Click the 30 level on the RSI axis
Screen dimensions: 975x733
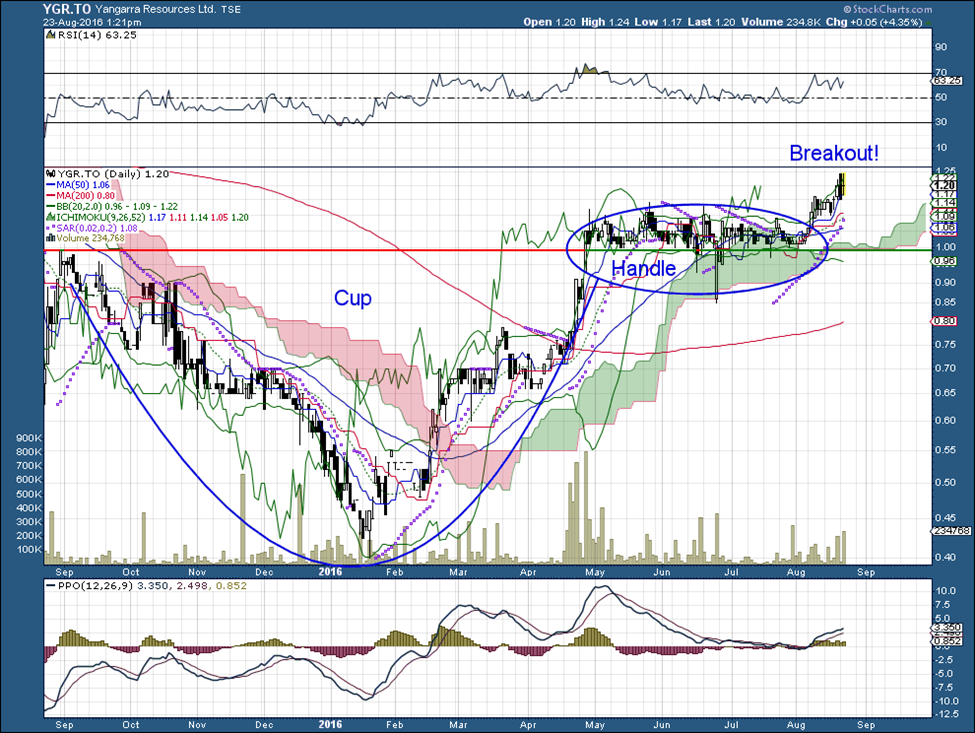coord(941,122)
